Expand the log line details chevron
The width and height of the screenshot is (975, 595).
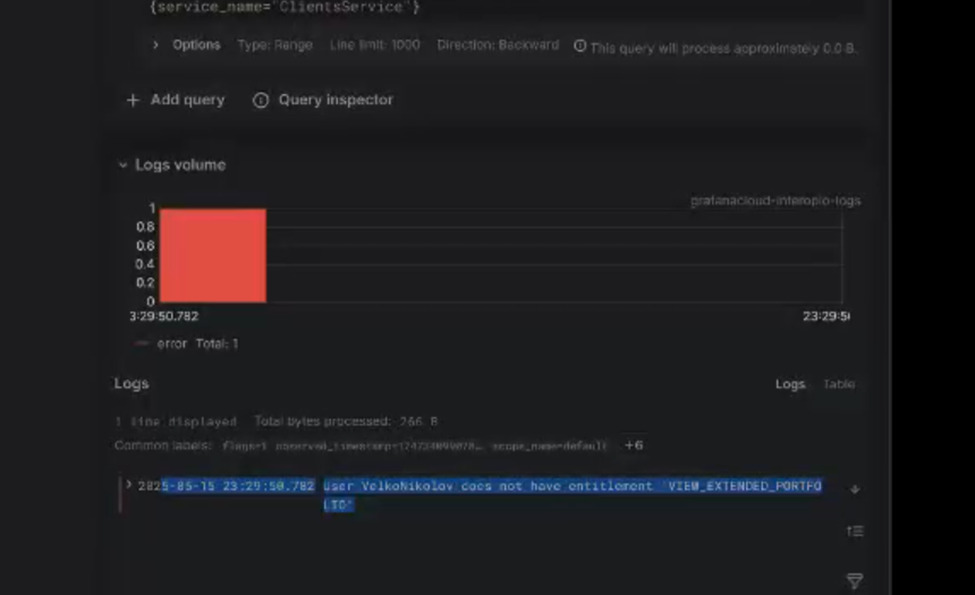click(x=129, y=484)
